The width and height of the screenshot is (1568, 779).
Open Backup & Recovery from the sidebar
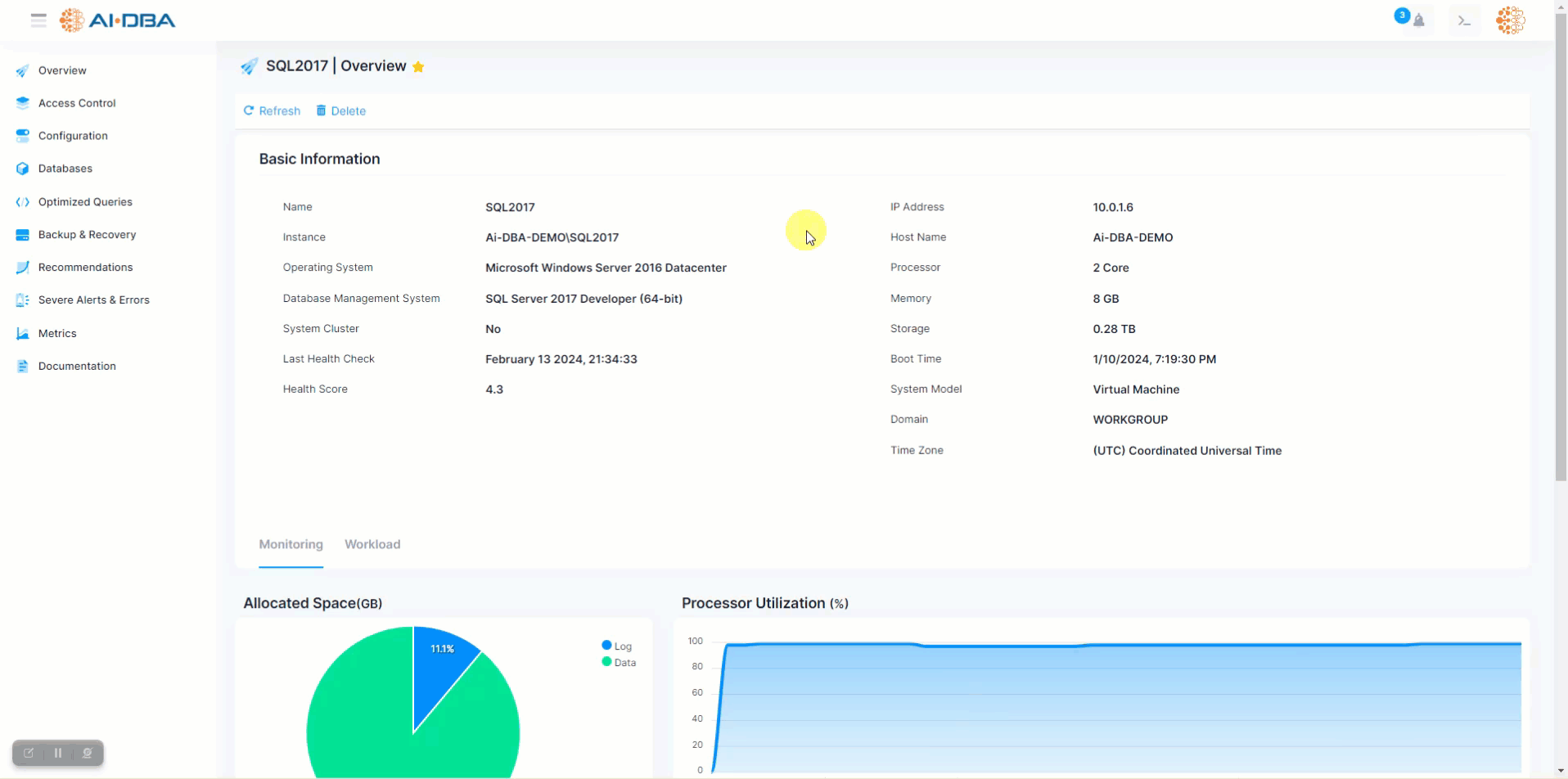click(x=86, y=234)
